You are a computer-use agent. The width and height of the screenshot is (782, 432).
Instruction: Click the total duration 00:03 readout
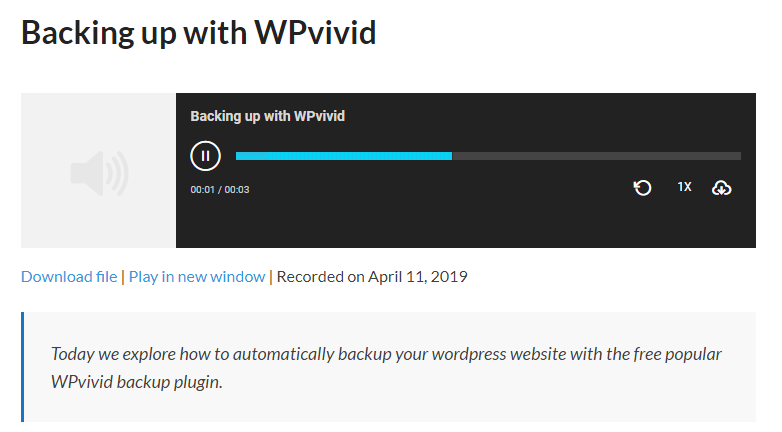pyautogui.click(x=237, y=190)
